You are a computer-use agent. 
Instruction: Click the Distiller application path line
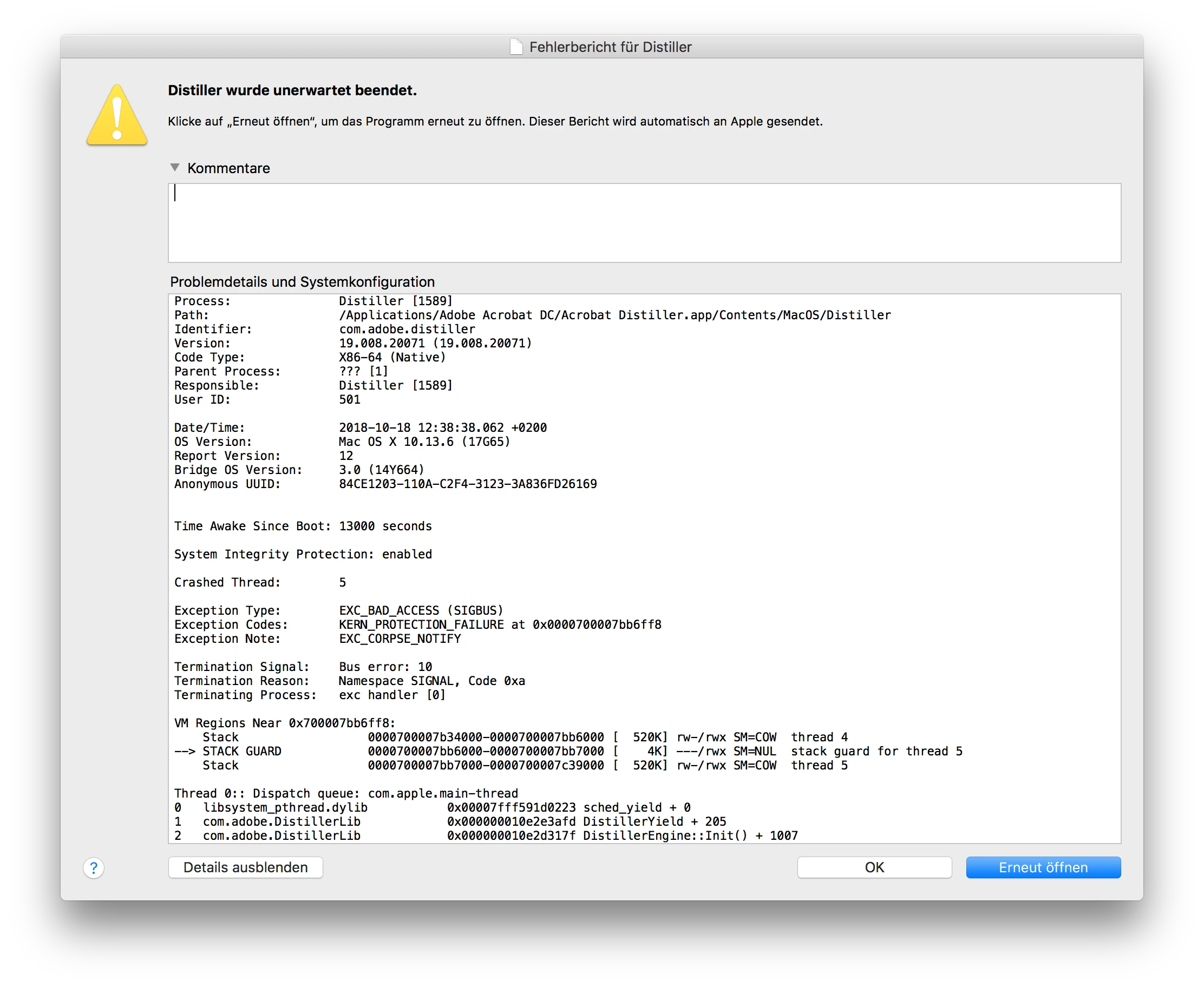coord(614,315)
